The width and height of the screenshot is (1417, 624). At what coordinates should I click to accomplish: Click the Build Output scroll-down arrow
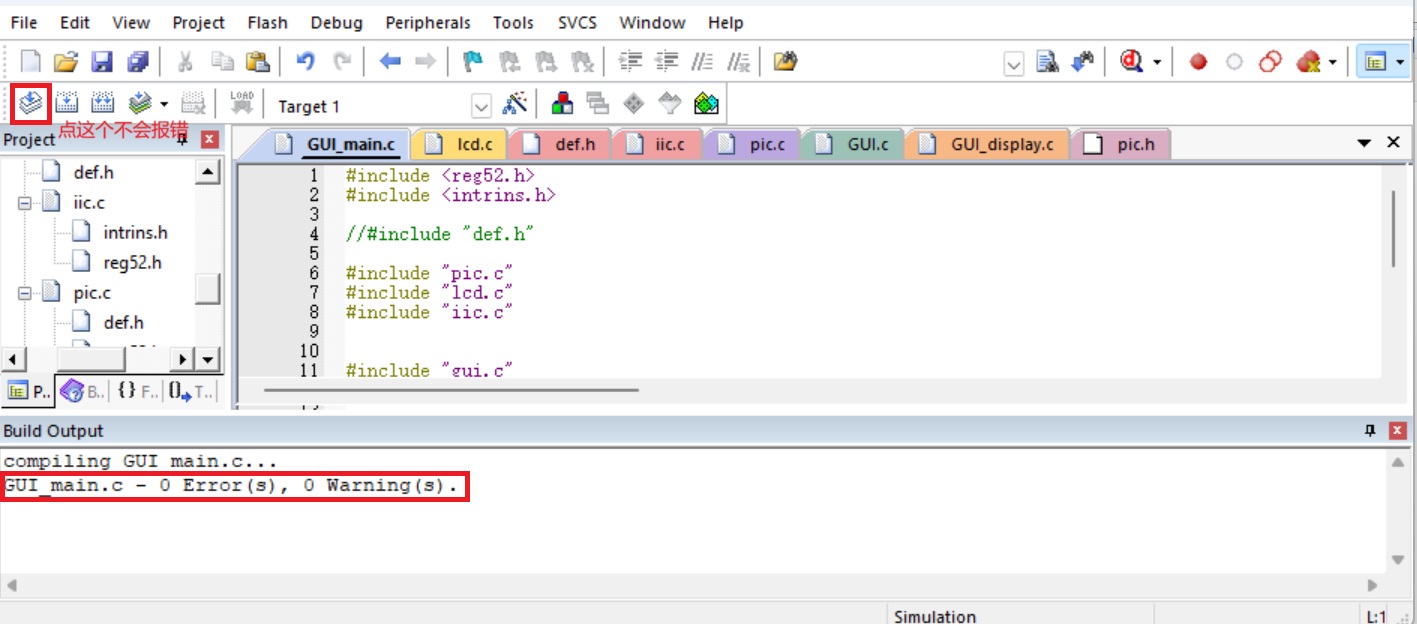[1398, 561]
